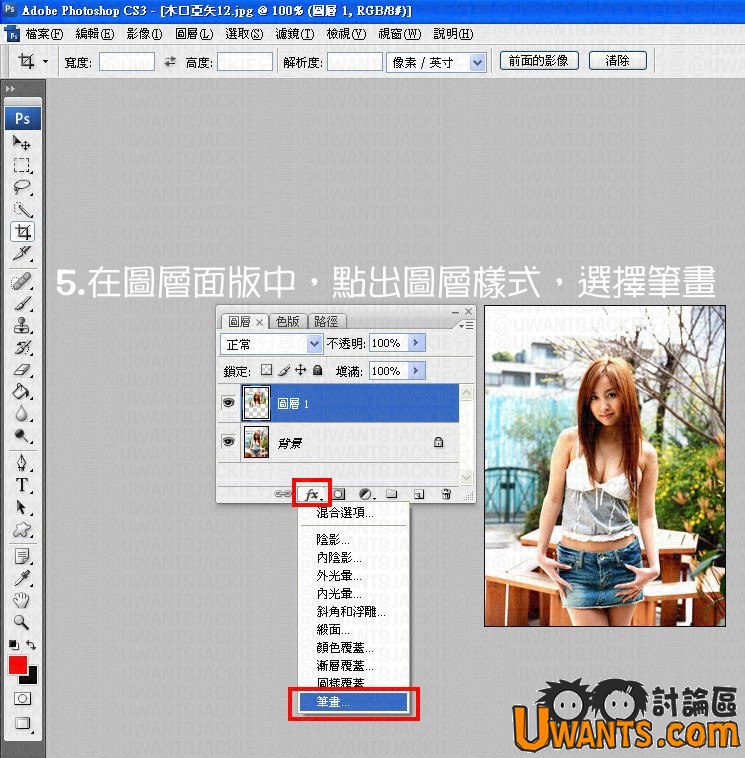Create a new layer group folder
Screen dimensions: 745x758
(392, 494)
